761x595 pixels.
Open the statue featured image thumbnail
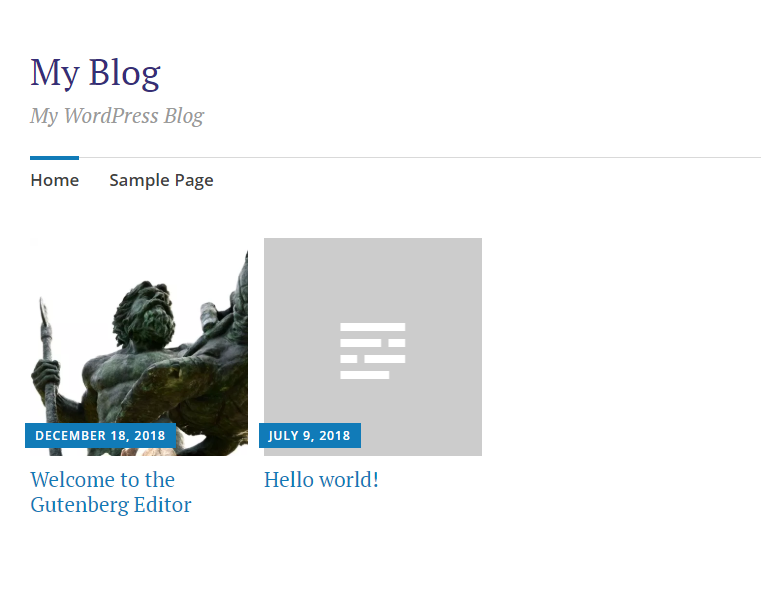click(x=139, y=347)
